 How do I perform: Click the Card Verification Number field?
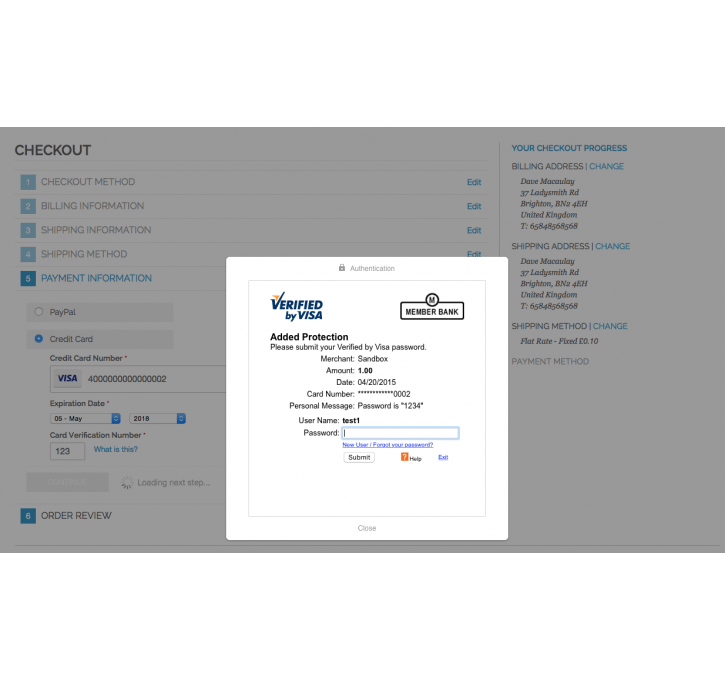[68, 451]
